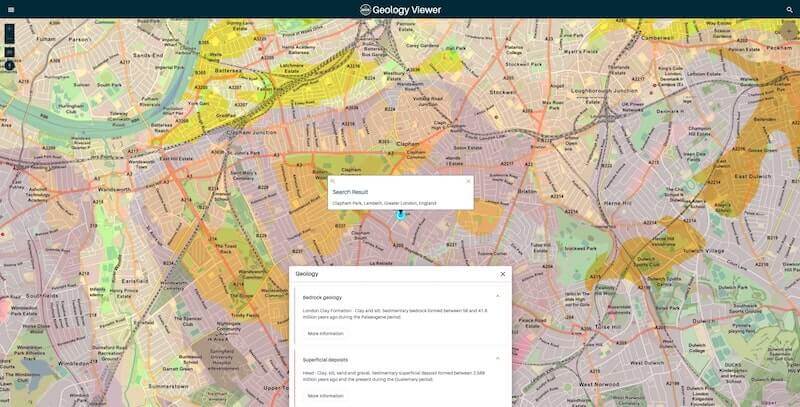Zoom out on the map
Screen dimensions: 800x407
pyautogui.click(x=9, y=39)
